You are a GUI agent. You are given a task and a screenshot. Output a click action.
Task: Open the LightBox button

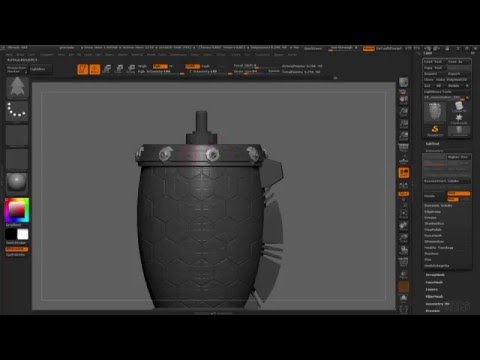coord(40,69)
